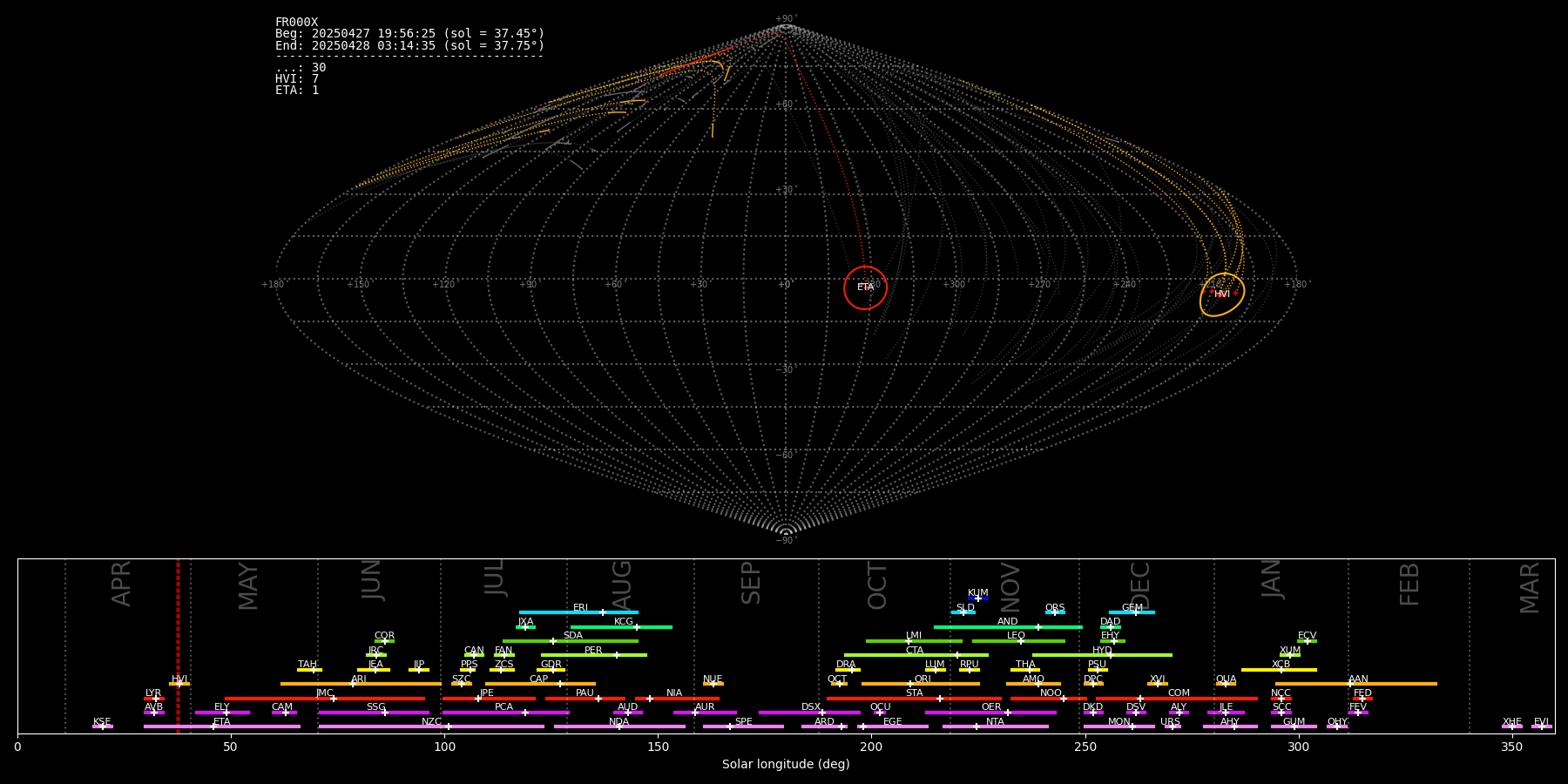
Task: Click the KSE shower label
Action: click(x=102, y=722)
